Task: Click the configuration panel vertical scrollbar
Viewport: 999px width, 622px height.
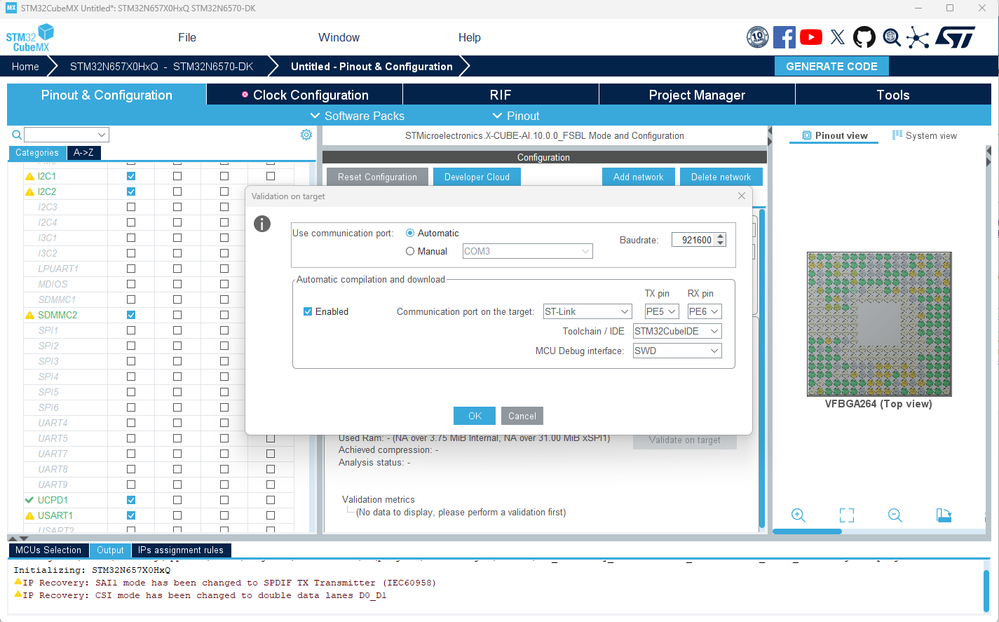Action: tap(761, 367)
